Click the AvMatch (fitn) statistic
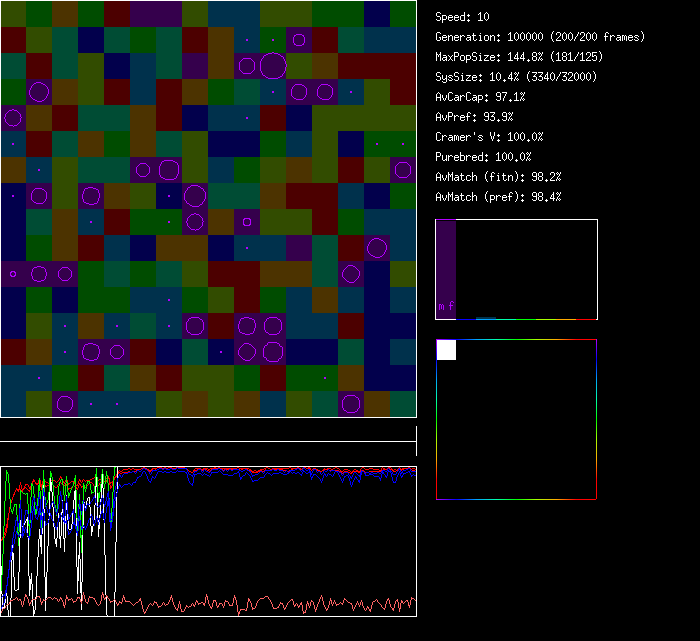The height and width of the screenshot is (641, 700). point(498,177)
